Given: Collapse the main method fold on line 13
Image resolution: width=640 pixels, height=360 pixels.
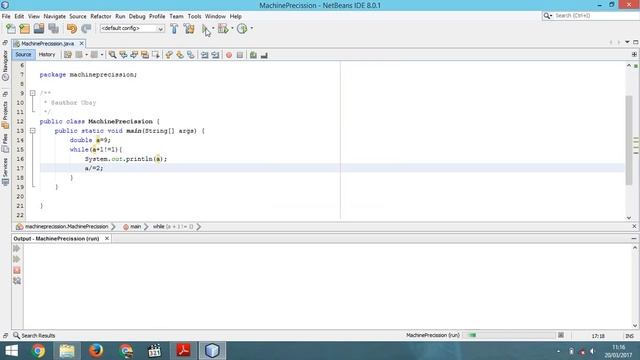Looking at the screenshot, I should 33,131.
